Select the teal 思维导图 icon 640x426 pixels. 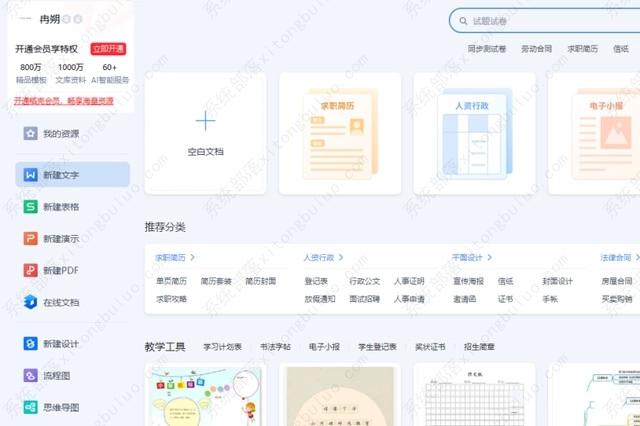click(31, 407)
